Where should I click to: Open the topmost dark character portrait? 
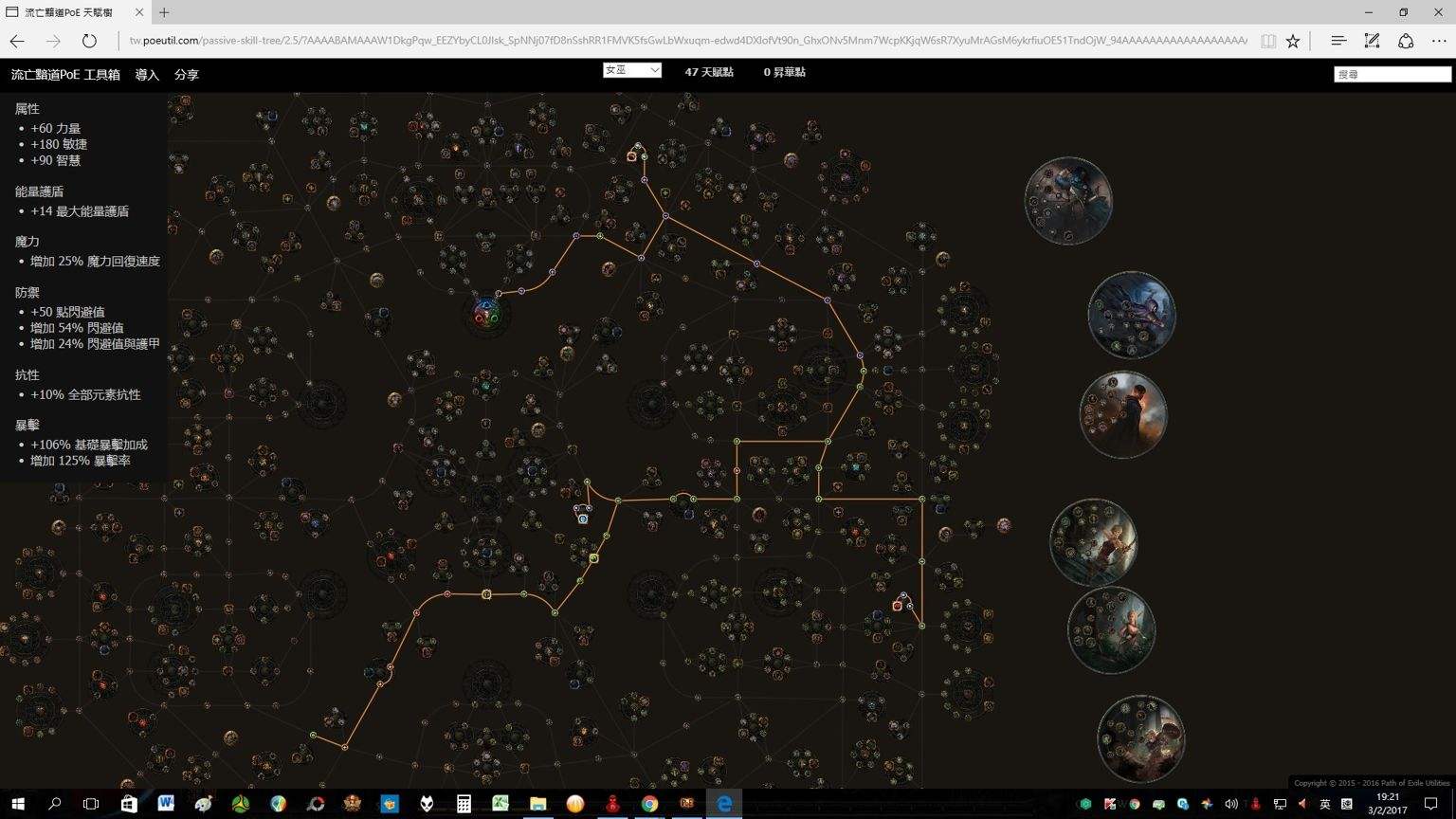tap(1068, 201)
